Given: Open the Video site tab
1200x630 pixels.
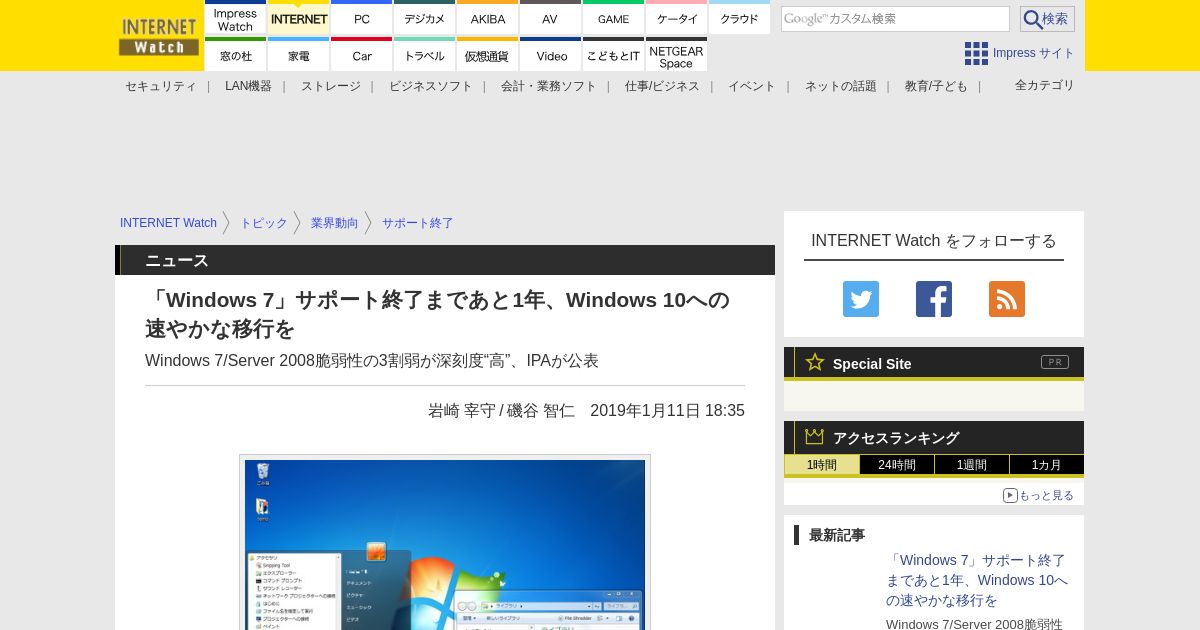Looking at the screenshot, I should click(550, 55).
